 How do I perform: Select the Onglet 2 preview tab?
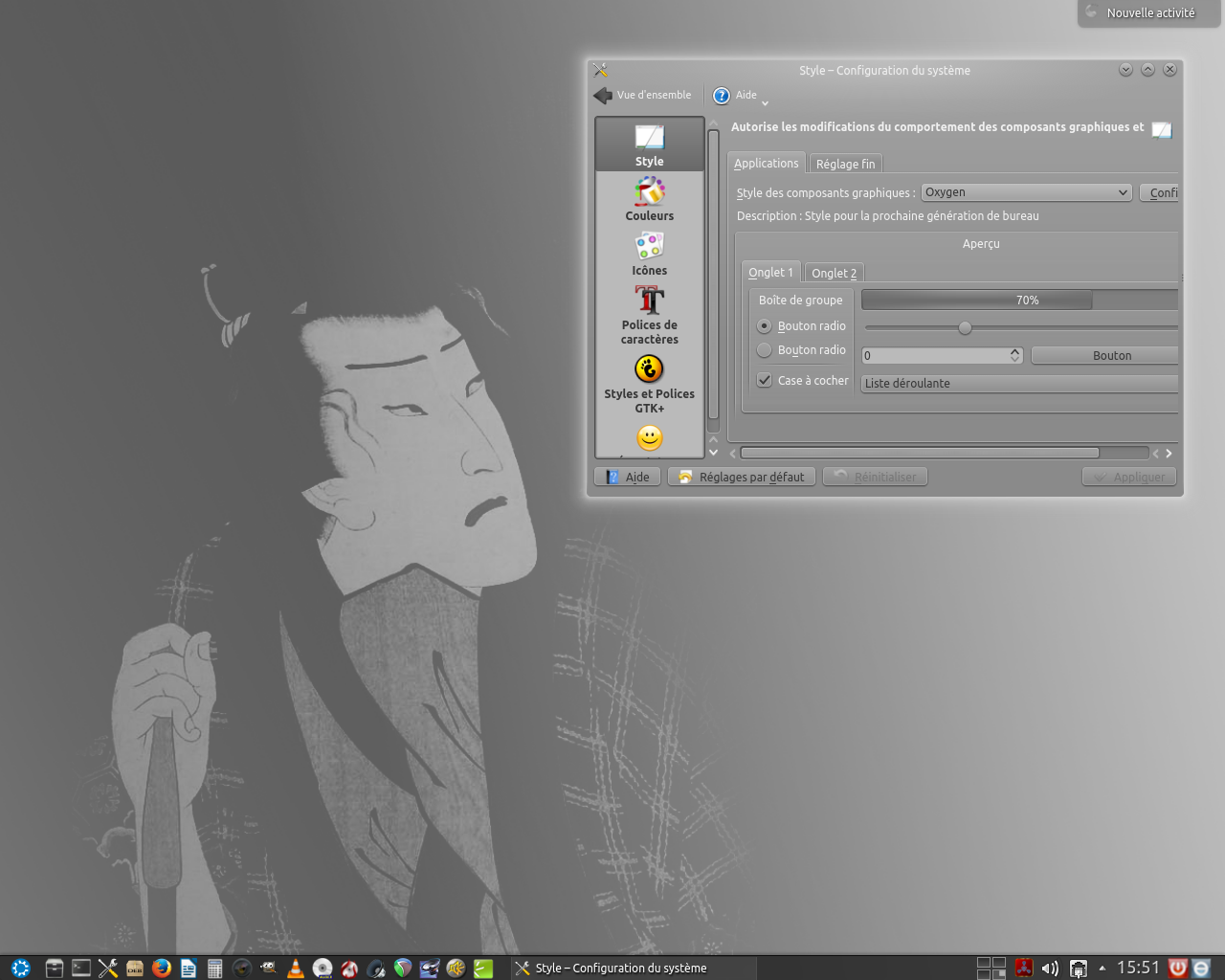pos(834,273)
